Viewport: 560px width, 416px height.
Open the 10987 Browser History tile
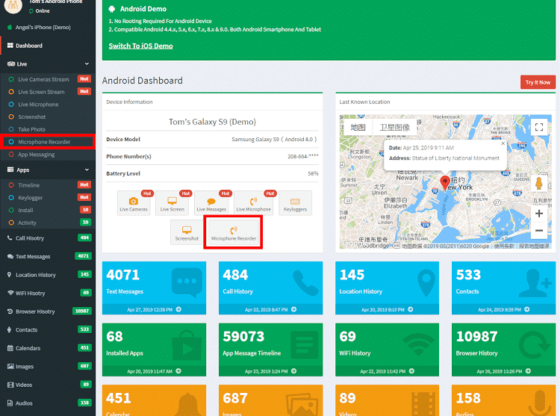504,350
